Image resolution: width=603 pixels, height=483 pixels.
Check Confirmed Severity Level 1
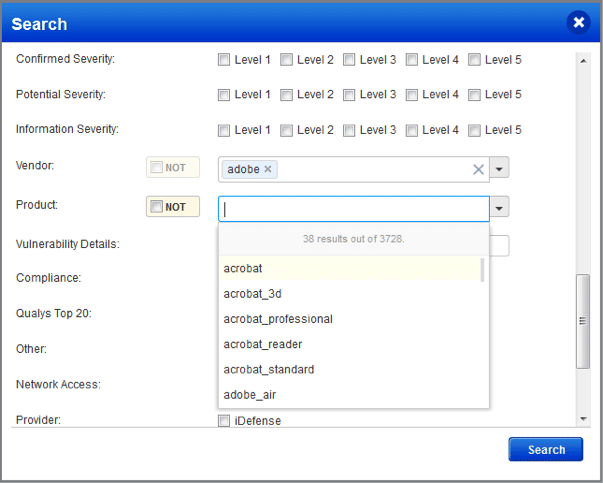(224, 60)
